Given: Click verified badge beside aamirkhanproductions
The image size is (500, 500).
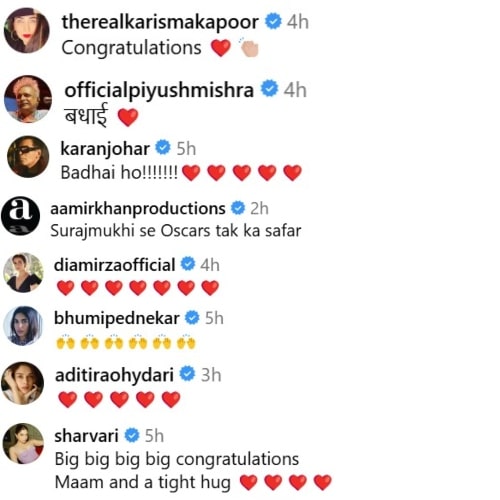Looking at the screenshot, I should 238,208.
